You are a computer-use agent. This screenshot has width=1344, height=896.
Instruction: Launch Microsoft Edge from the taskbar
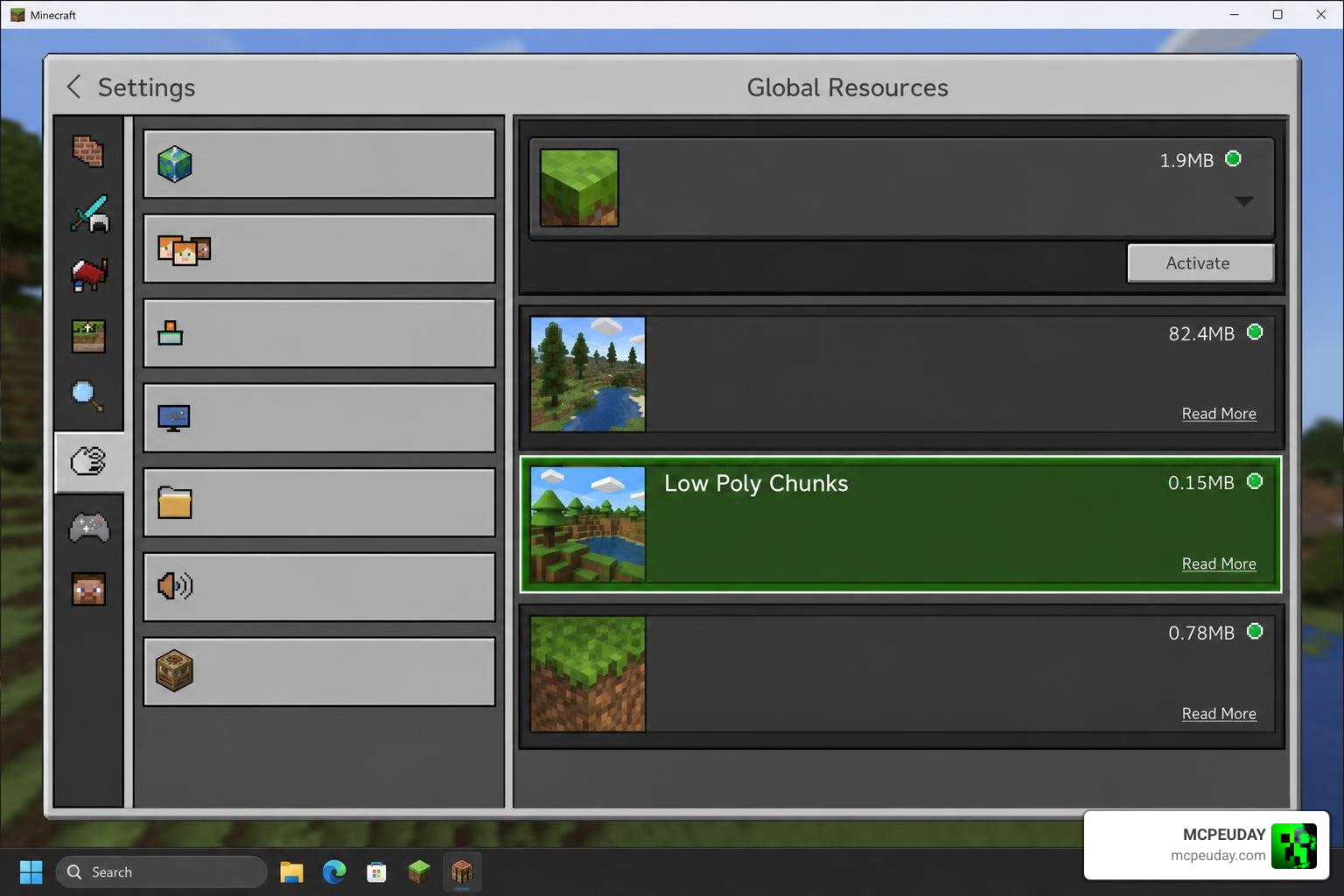point(334,871)
